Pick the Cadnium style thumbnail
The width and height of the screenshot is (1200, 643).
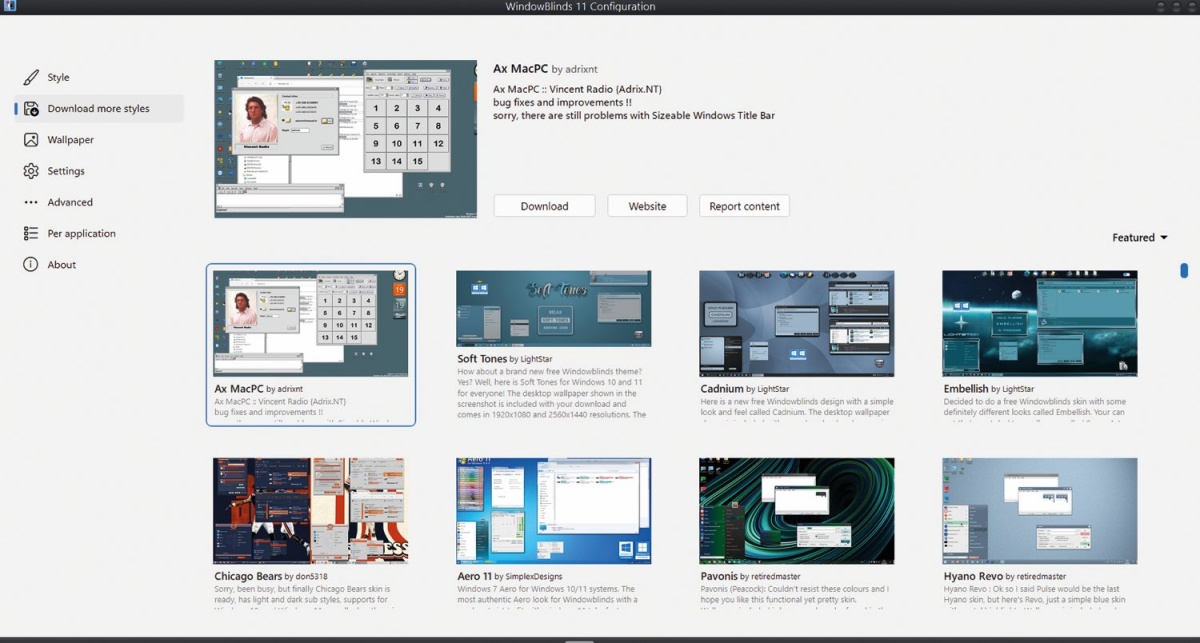coord(797,323)
